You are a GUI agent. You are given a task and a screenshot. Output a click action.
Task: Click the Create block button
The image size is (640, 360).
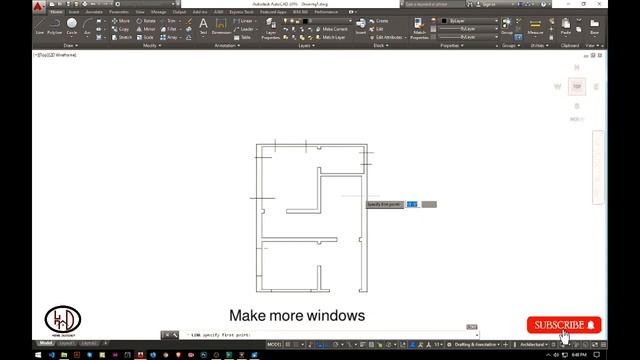[x=379, y=21]
